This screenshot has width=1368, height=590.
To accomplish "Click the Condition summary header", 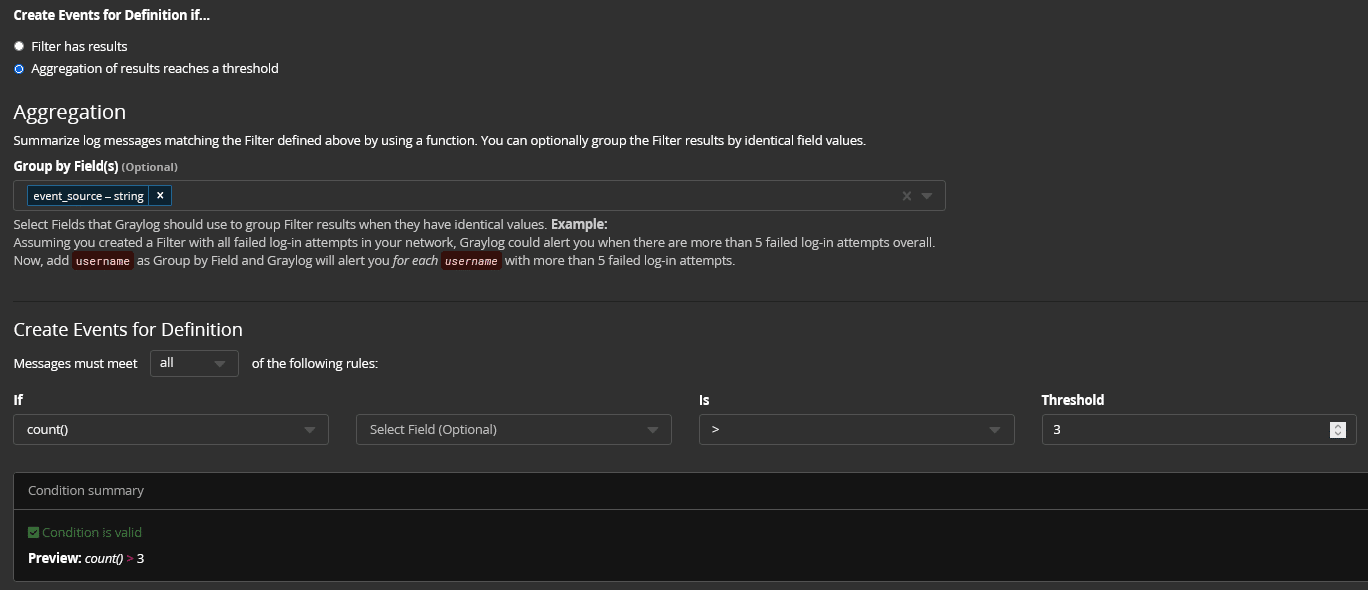I will click(x=86, y=491).
